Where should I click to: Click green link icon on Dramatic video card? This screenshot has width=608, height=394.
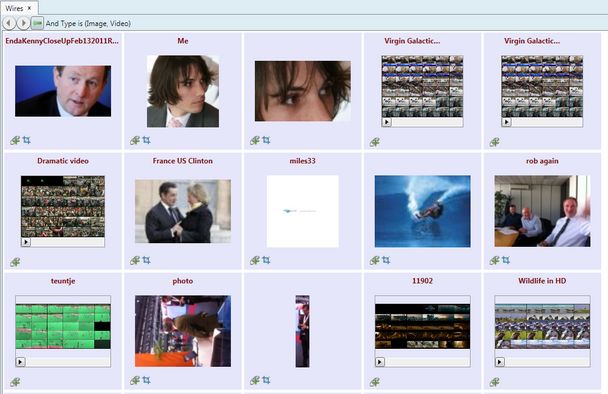15,262
